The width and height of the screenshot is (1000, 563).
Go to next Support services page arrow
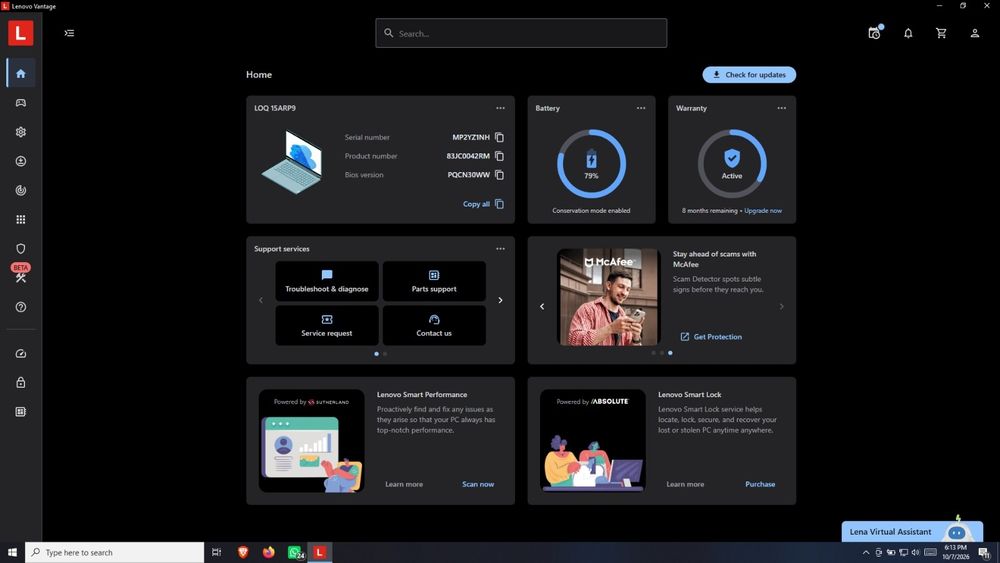coord(500,300)
